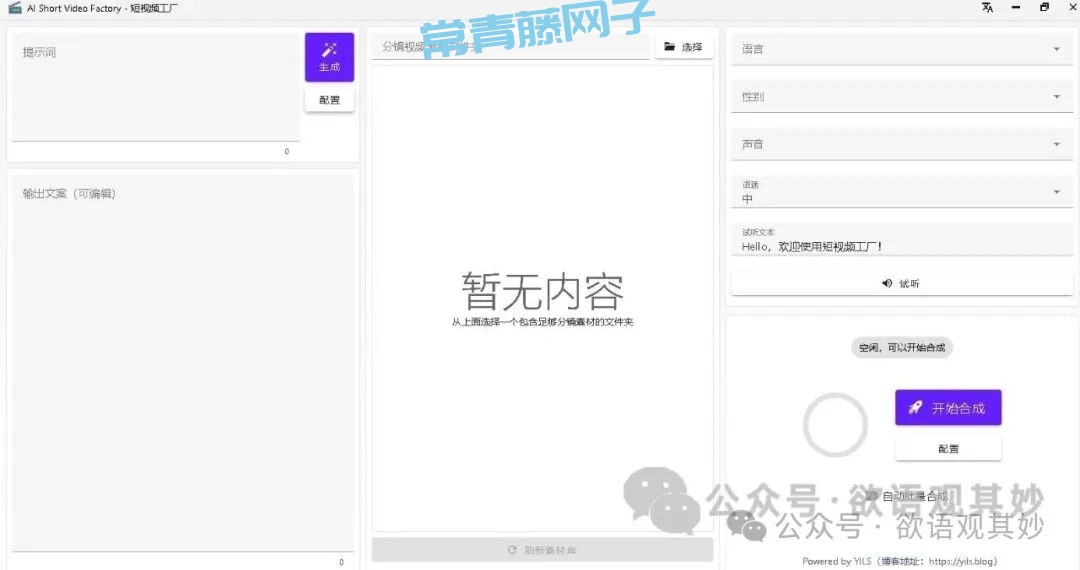Click the rocket 开始合成 button
This screenshot has height=570, width=1080.
[x=947, y=408]
